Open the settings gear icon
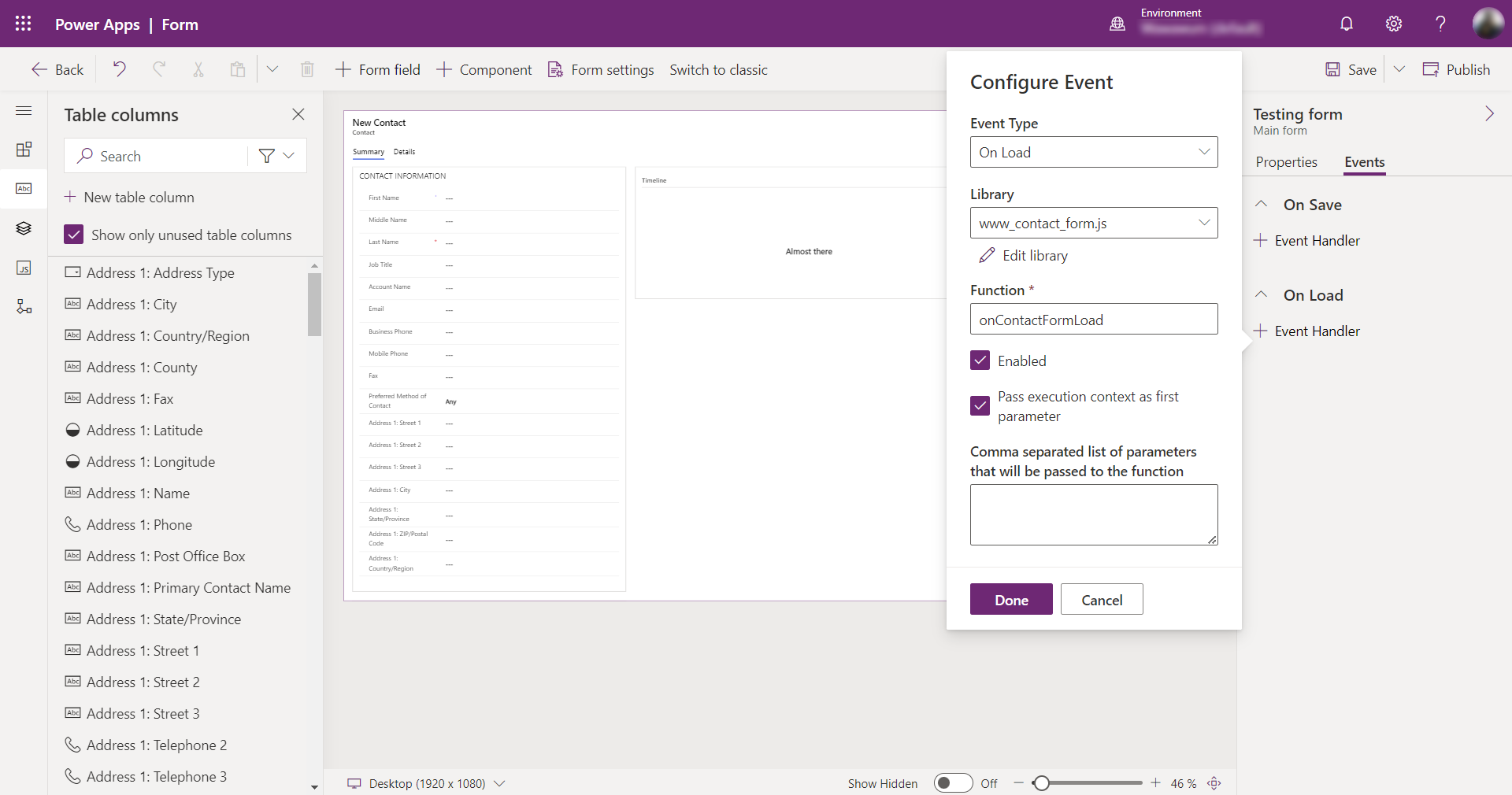1512x795 pixels. tap(1393, 24)
